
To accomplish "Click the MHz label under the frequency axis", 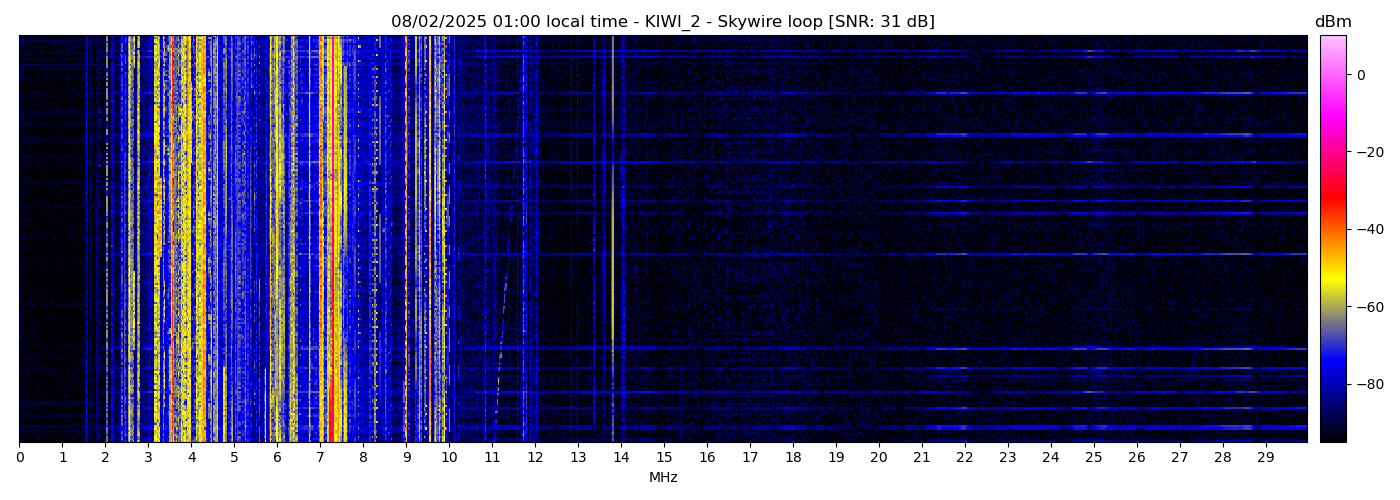I will 663,478.
